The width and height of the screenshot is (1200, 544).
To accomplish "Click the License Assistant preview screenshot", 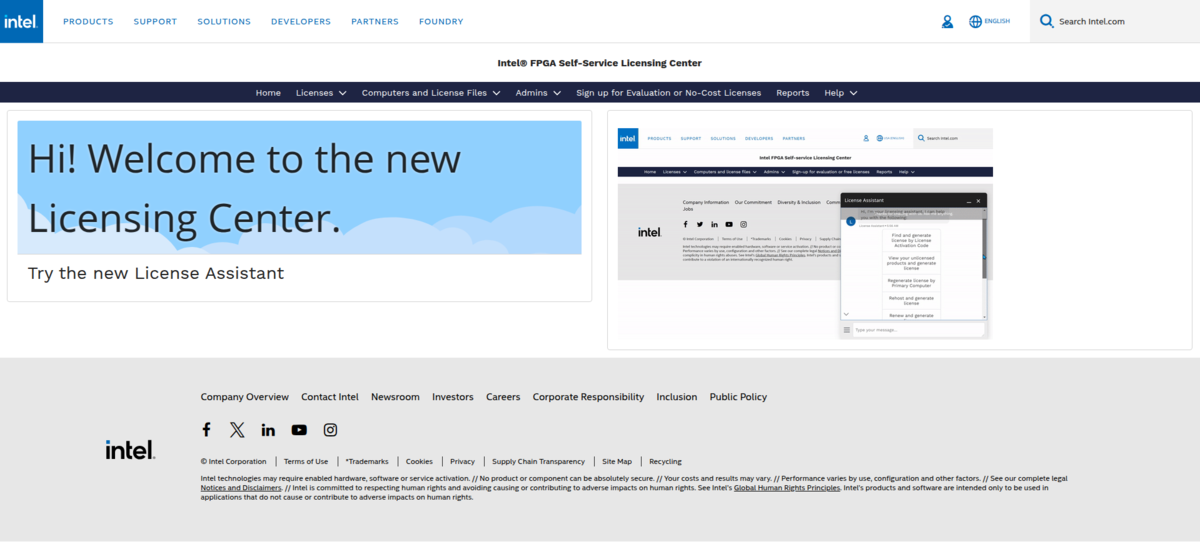I will tap(805, 233).
